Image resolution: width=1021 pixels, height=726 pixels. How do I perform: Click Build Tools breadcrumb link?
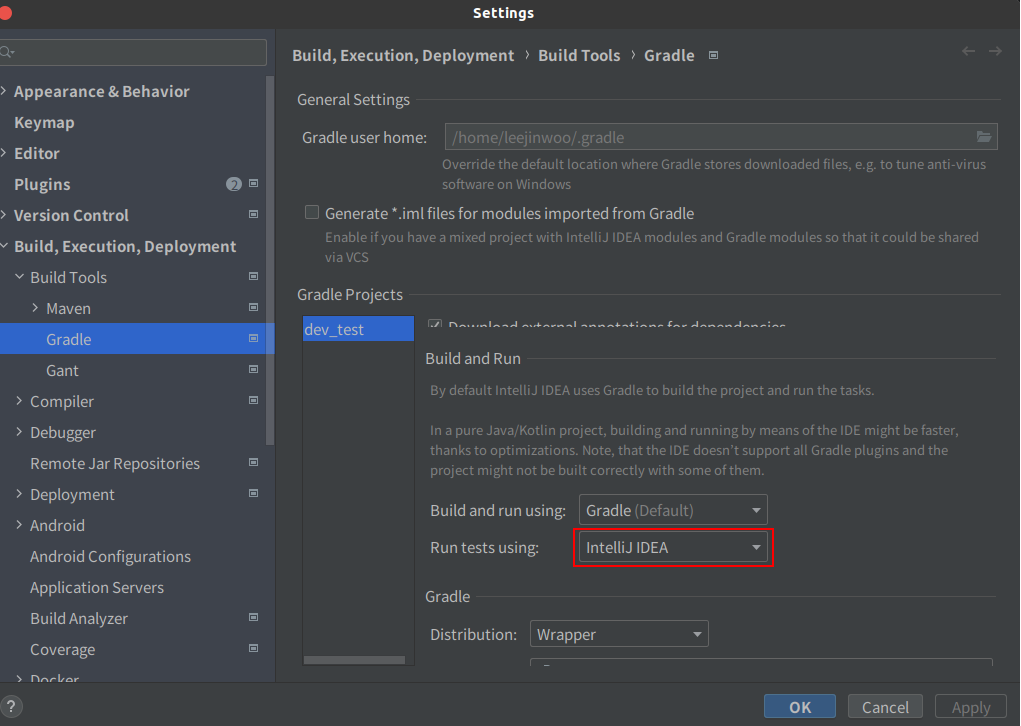point(579,55)
